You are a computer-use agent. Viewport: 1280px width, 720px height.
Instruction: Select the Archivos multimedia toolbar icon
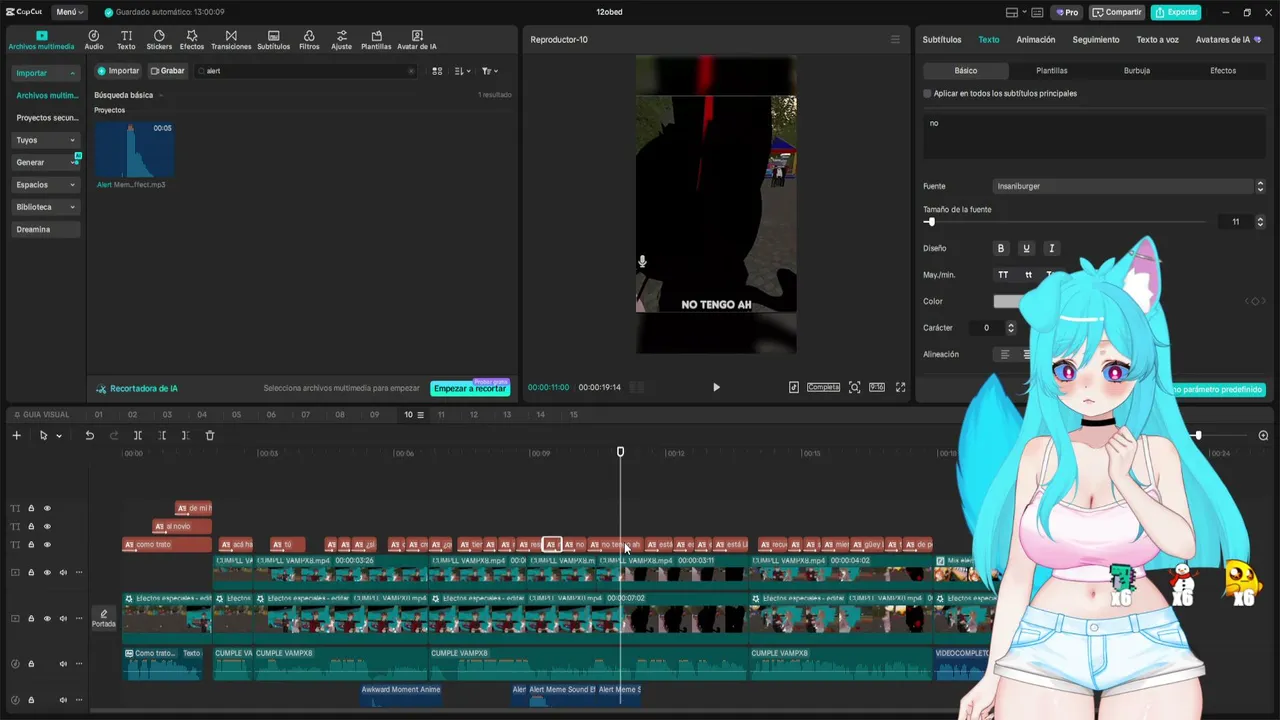pos(41,40)
